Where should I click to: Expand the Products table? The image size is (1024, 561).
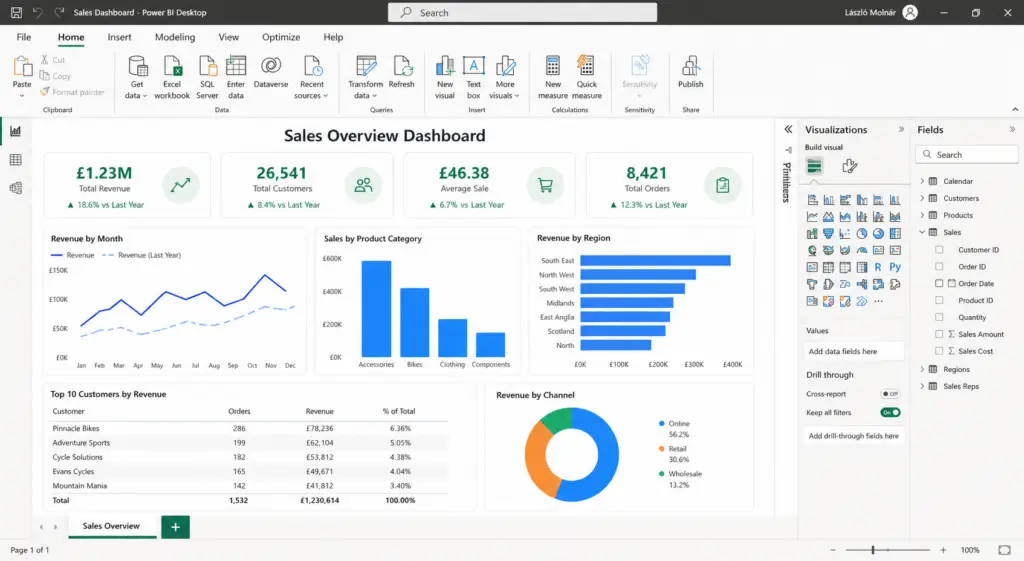[x=922, y=215]
